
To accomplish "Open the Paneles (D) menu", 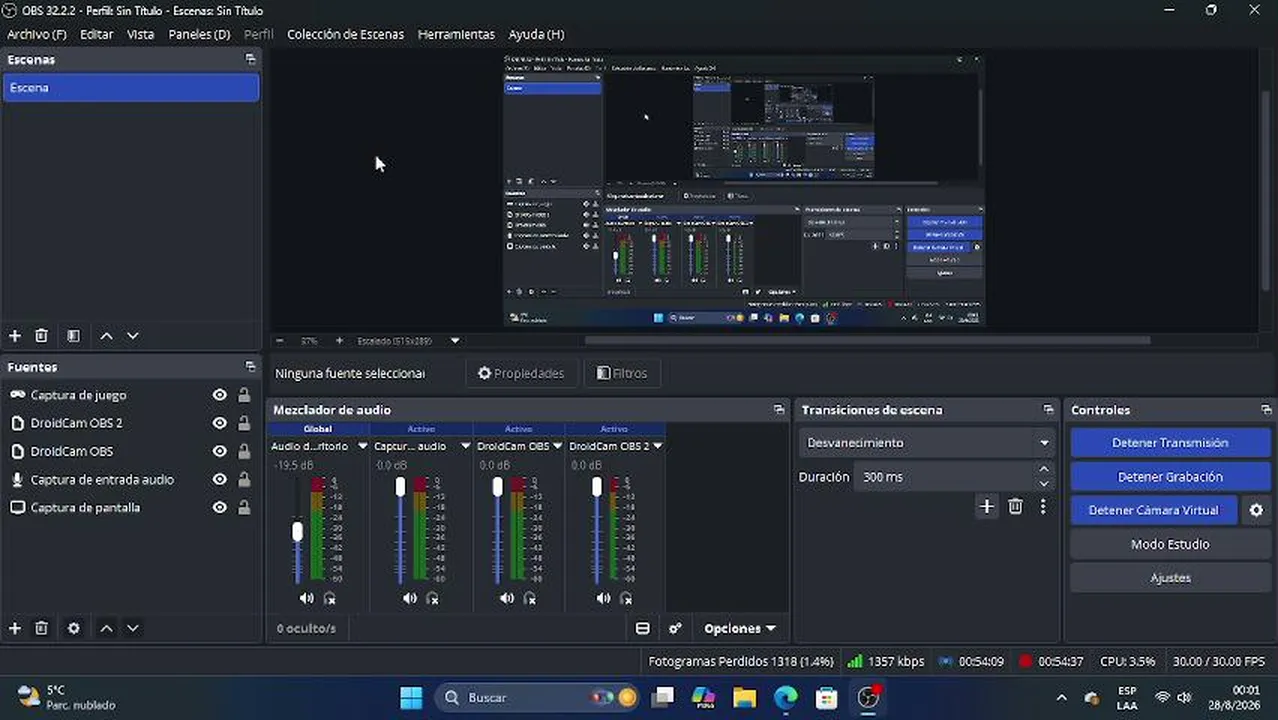I will 199,34.
